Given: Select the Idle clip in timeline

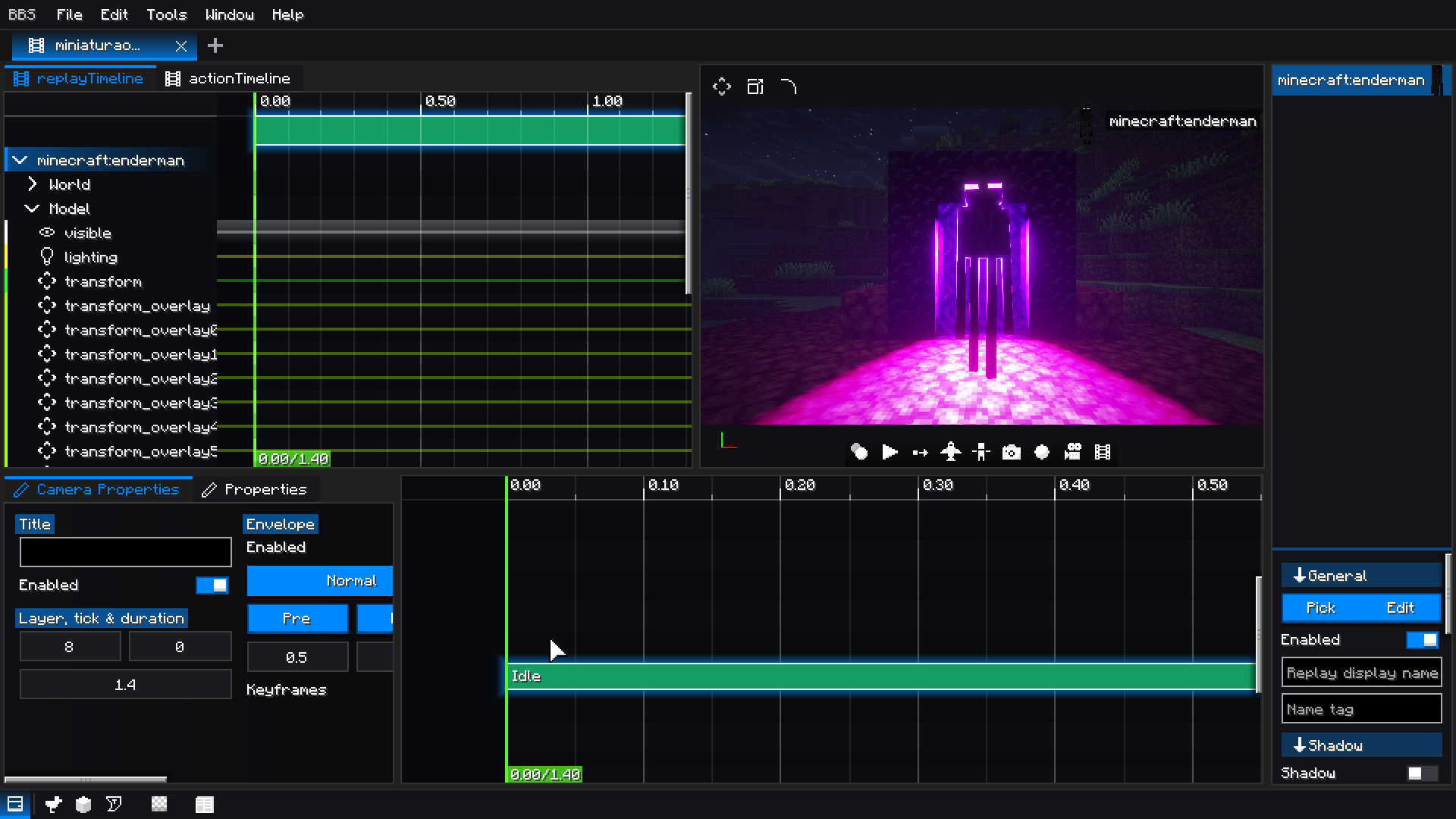Looking at the screenshot, I should 881,676.
